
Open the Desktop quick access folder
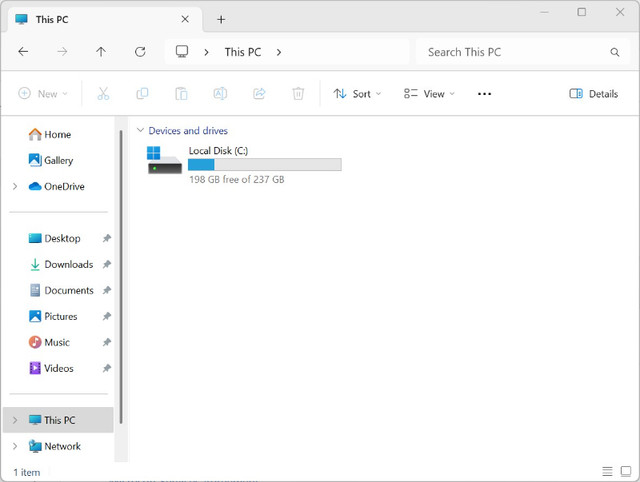tap(54, 238)
